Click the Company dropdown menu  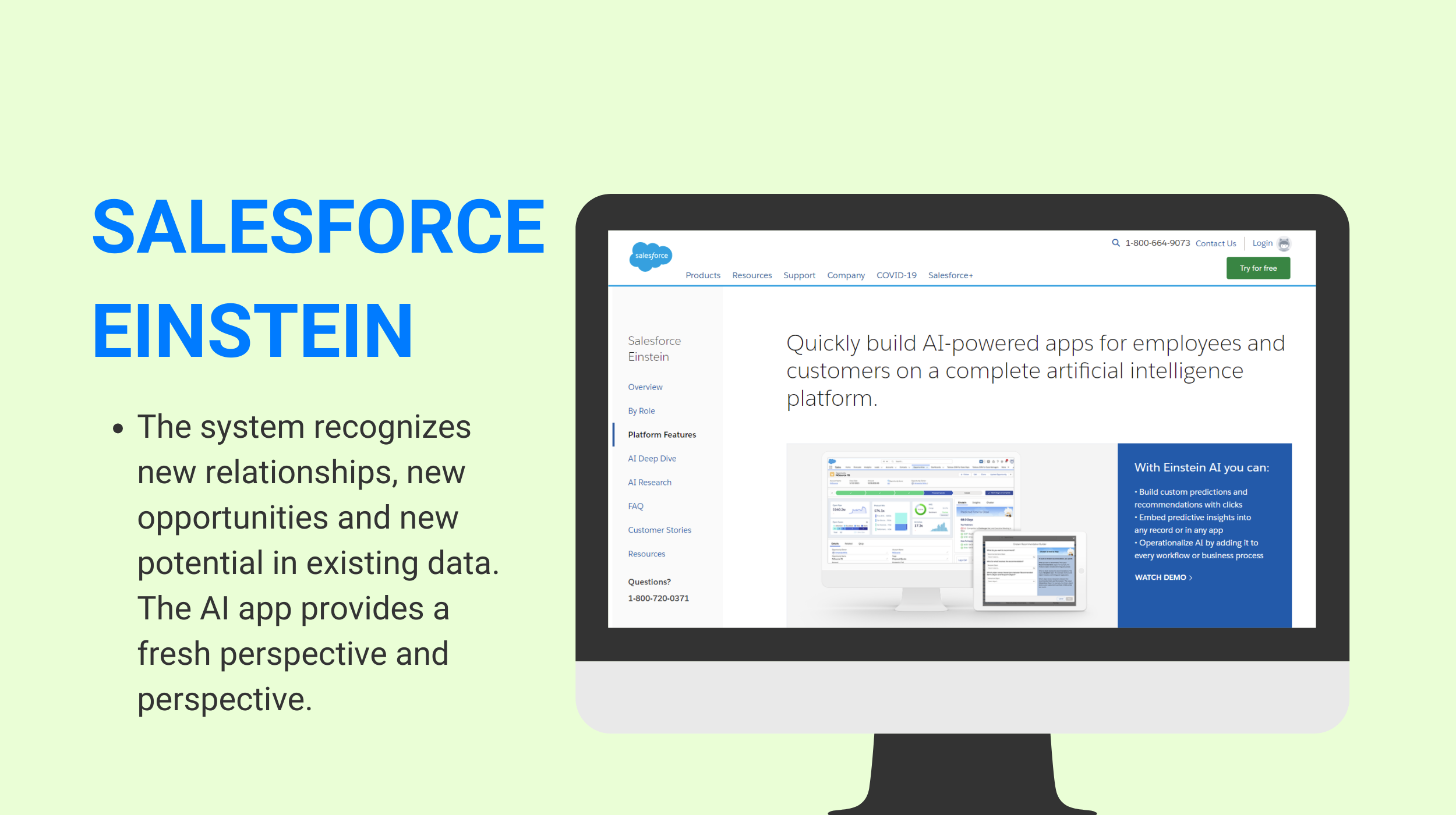coord(844,275)
